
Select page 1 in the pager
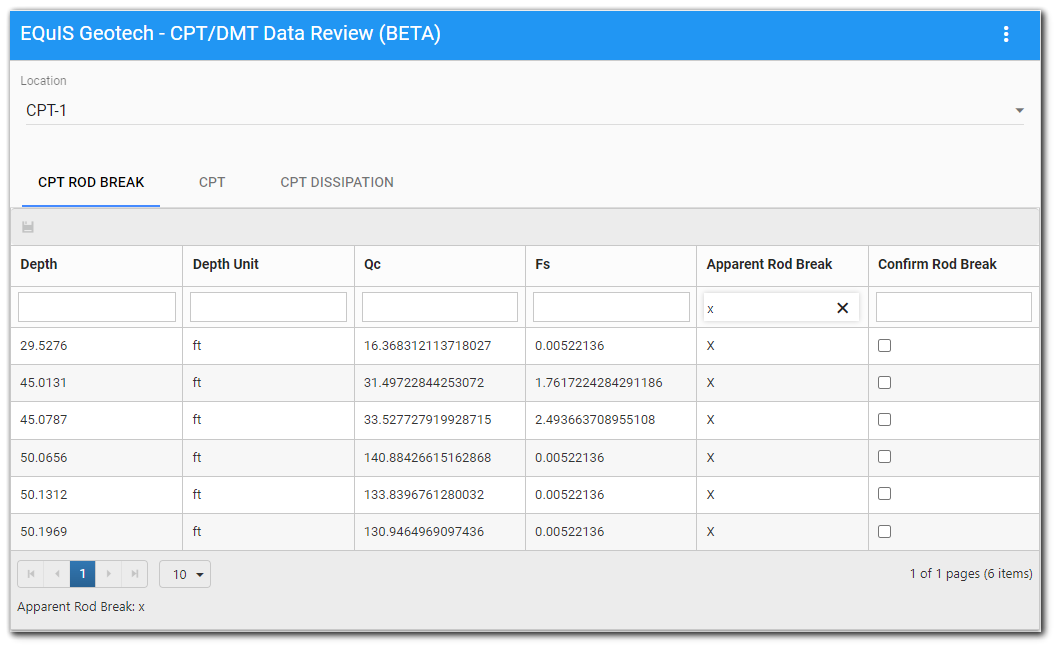click(x=82, y=573)
